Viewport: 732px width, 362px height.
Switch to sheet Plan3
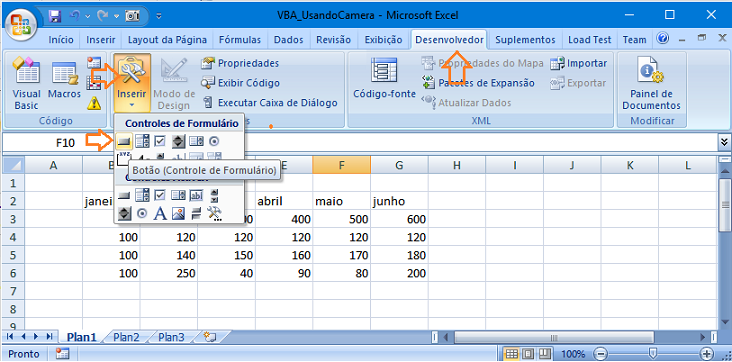tap(171, 337)
